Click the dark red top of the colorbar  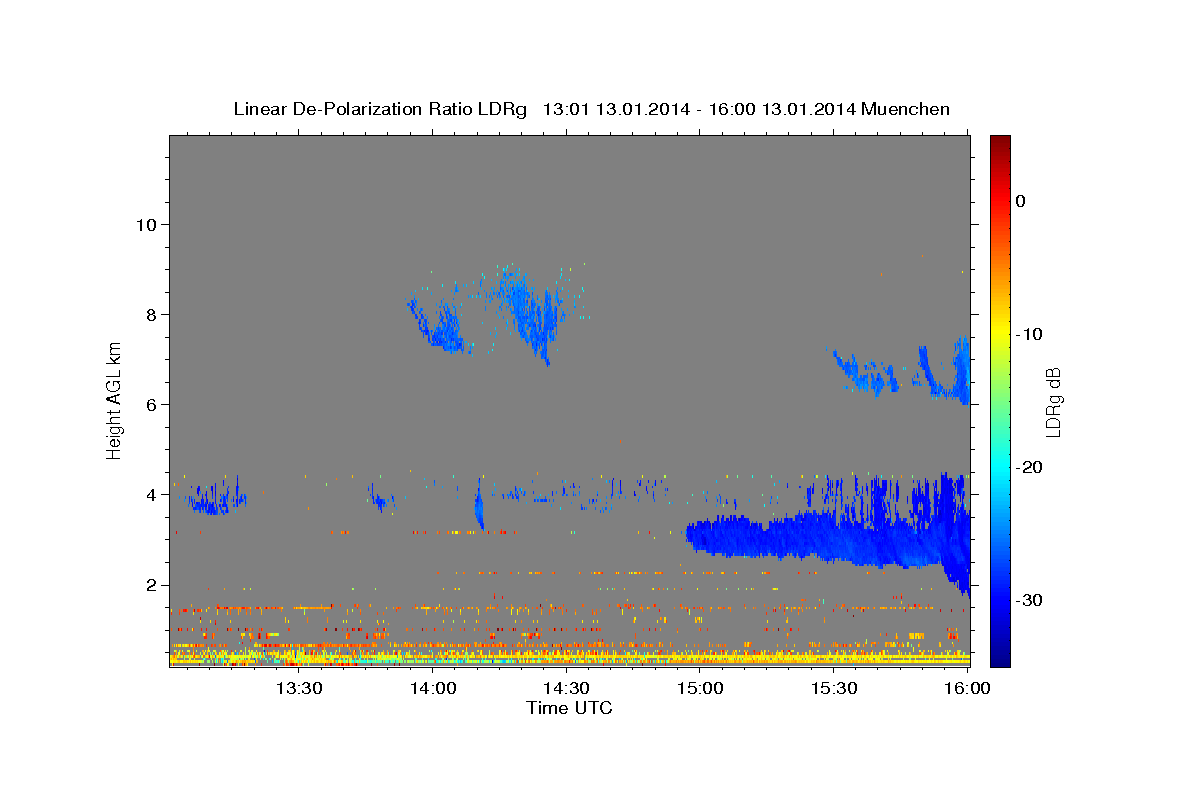coord(1000,145)
